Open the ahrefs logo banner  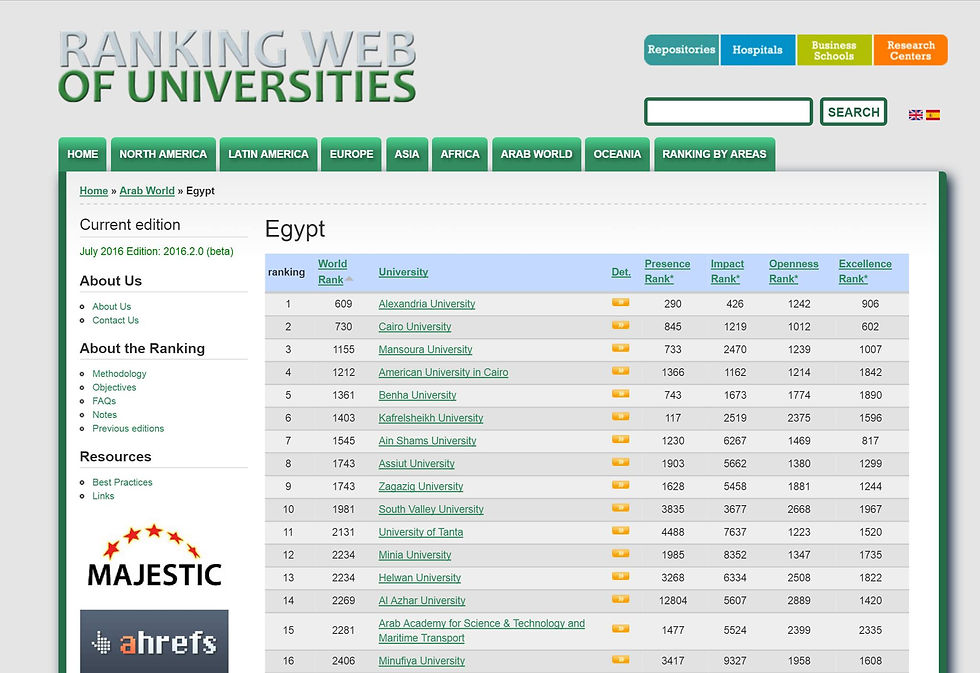coord(154,641)
